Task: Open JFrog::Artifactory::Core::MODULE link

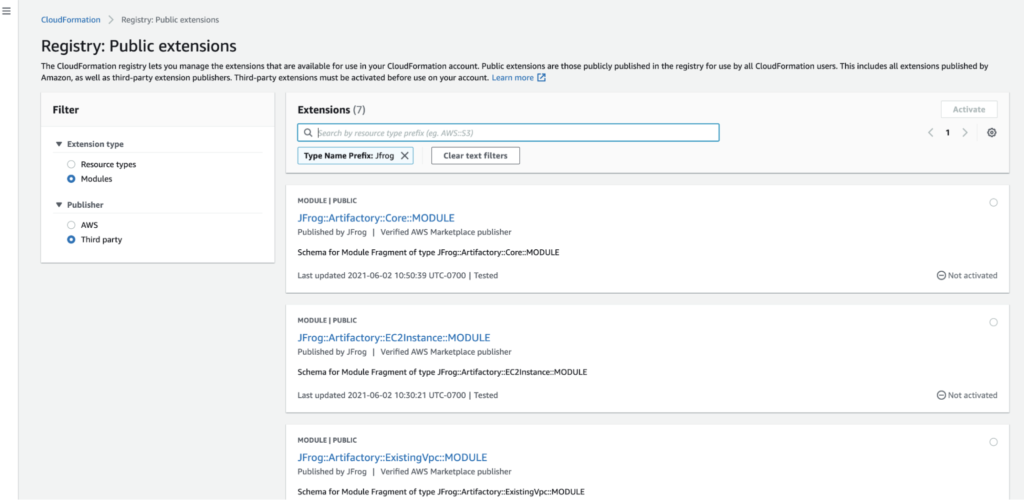Action: point(376,217)
